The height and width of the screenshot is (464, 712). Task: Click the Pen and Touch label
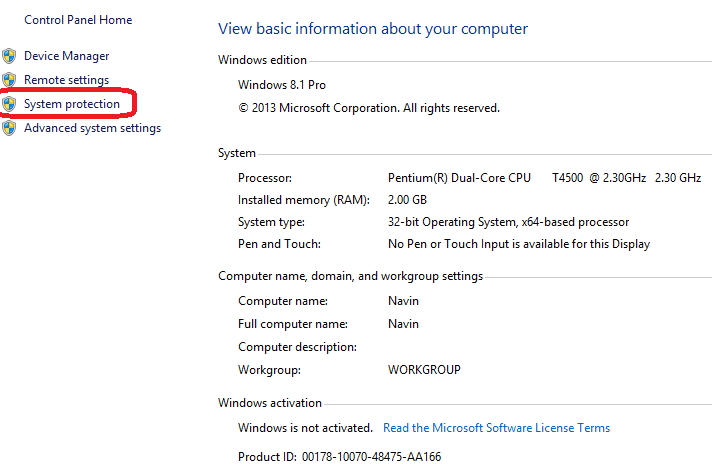(x=279, y=244)
